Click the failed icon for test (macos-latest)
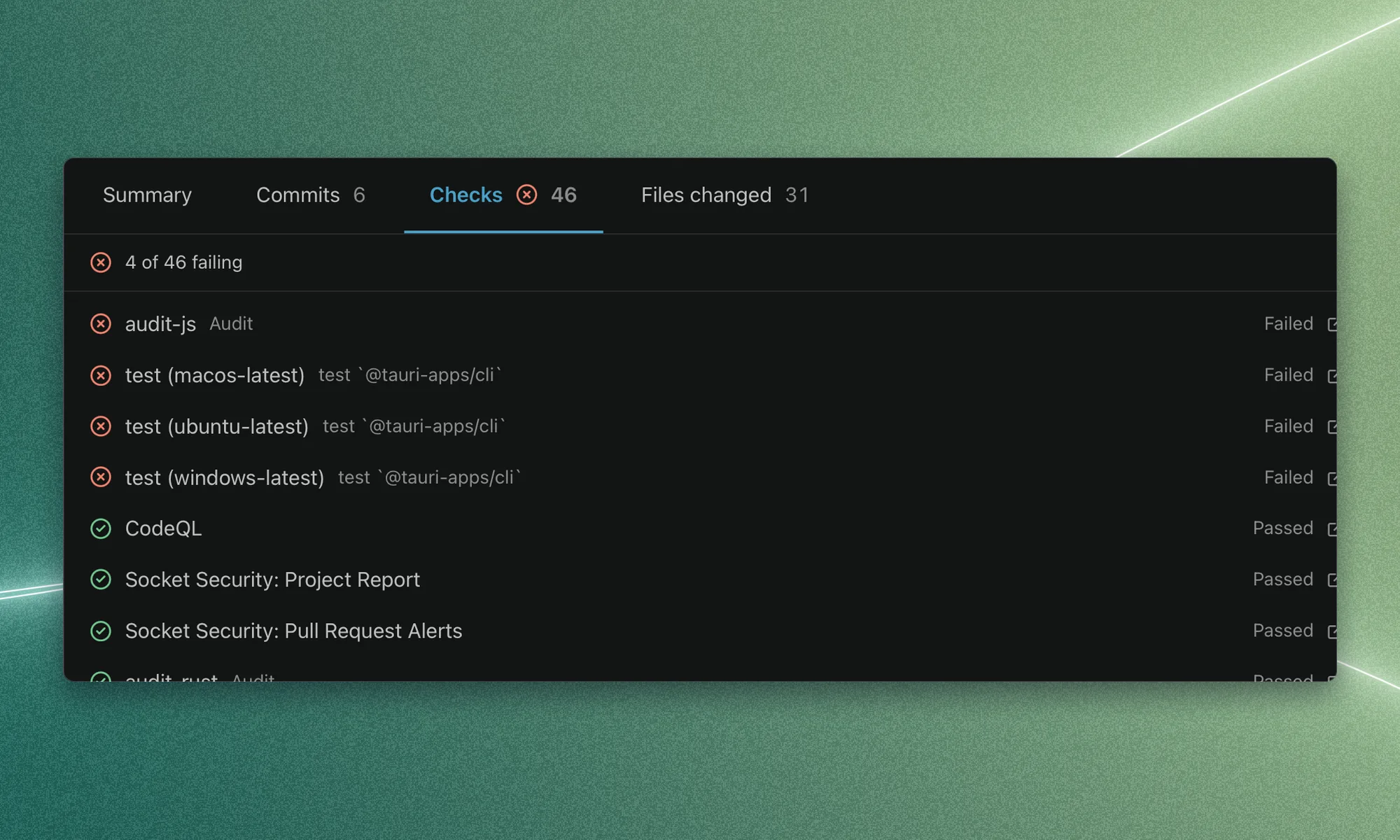The height and width of the screenshot is (840, 1400). (101, 375)
